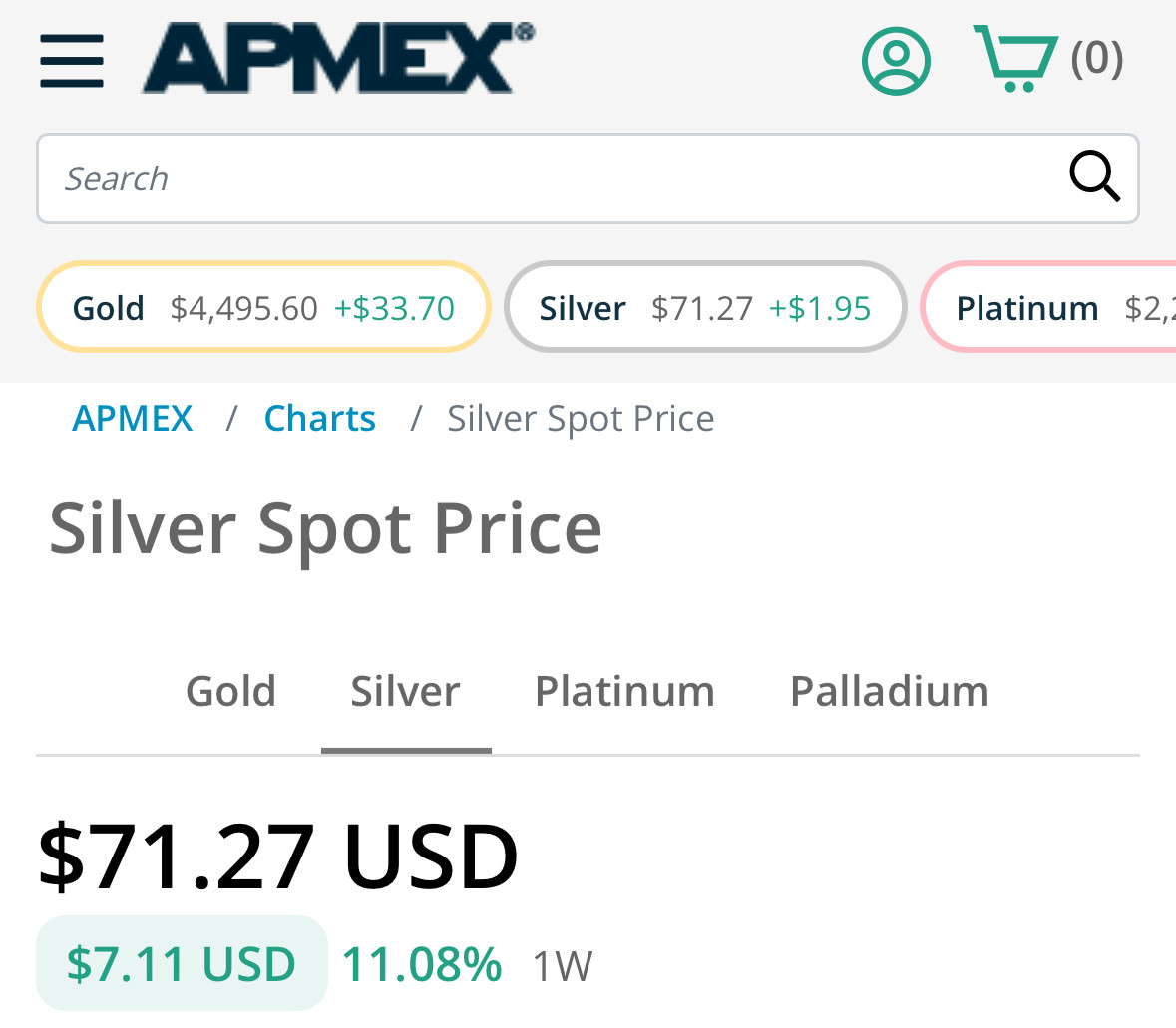Click the APMEX logo

coord(337,58)
